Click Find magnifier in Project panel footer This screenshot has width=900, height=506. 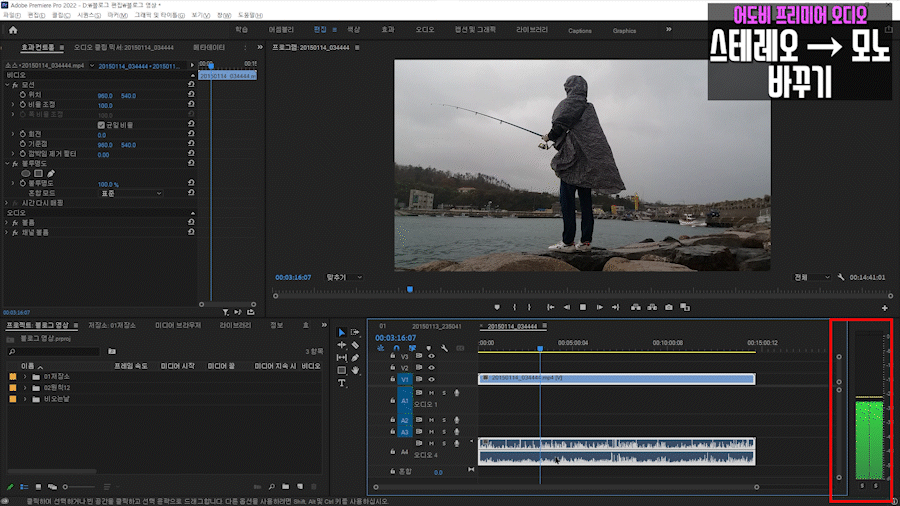pyautogui.click(x=271, y=486)
